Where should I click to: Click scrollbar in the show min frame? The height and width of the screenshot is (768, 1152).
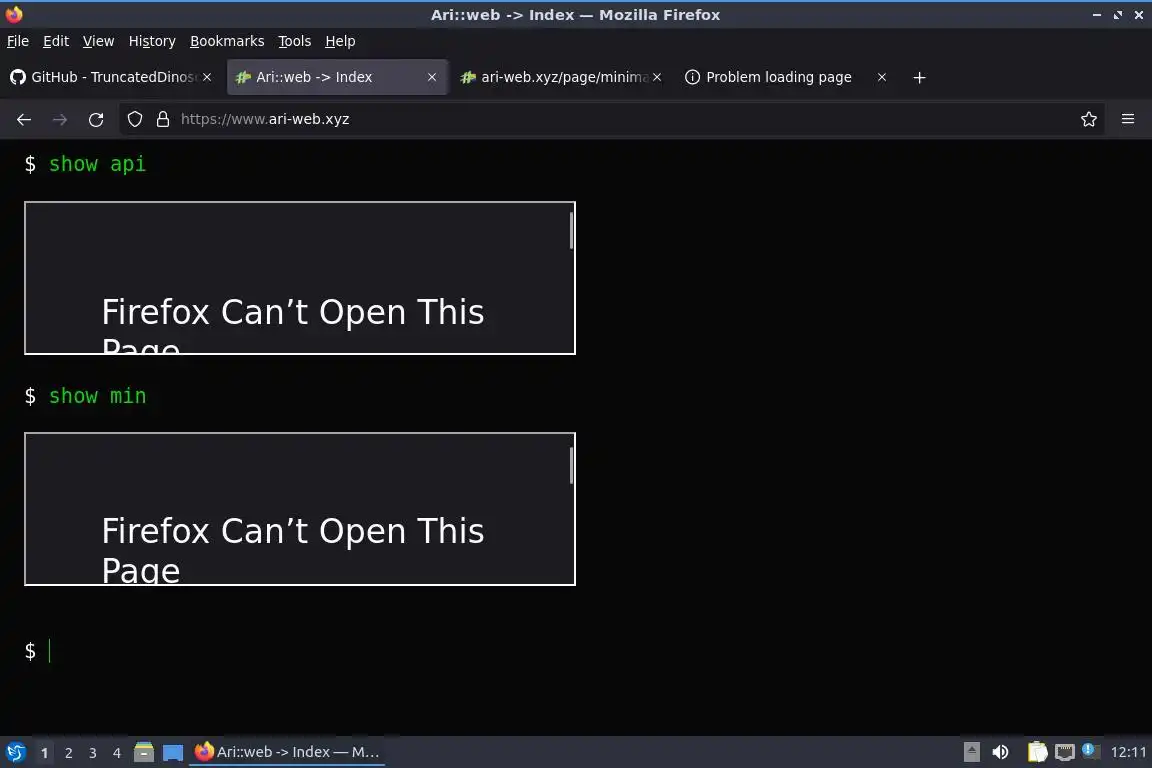(572, 466)
